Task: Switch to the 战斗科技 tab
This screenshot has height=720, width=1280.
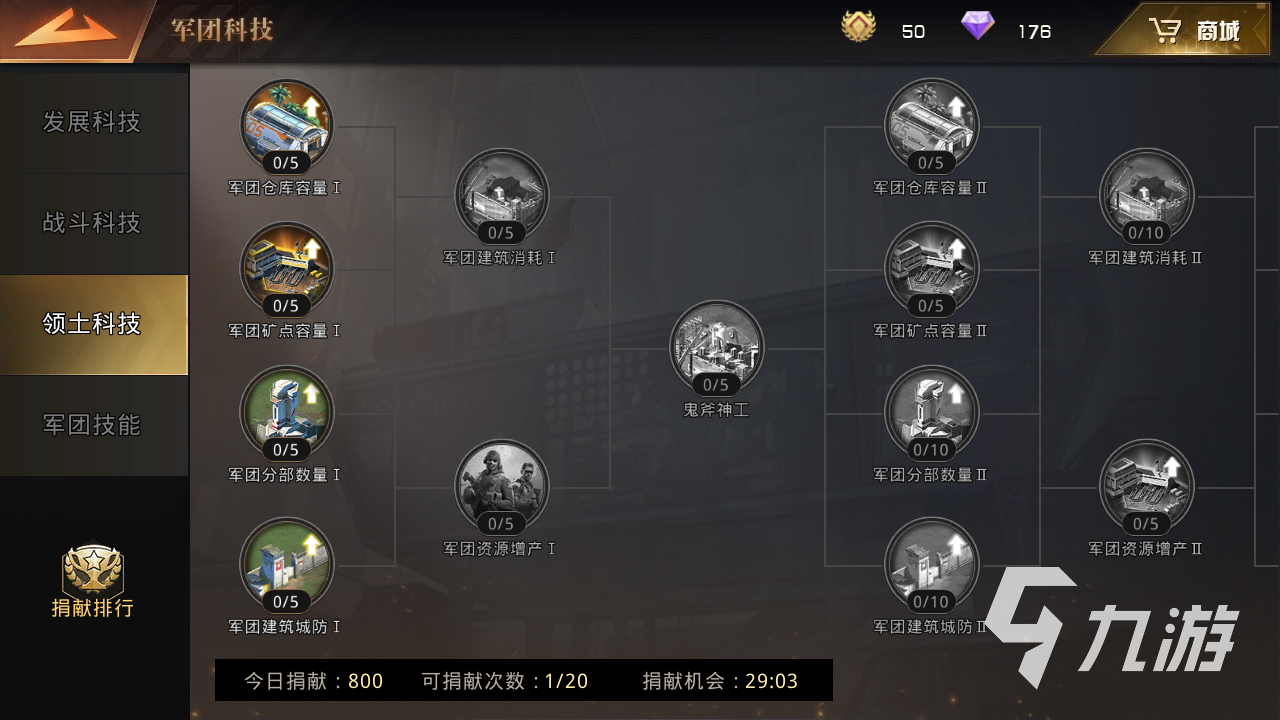Action: click(x=94, y=223)
